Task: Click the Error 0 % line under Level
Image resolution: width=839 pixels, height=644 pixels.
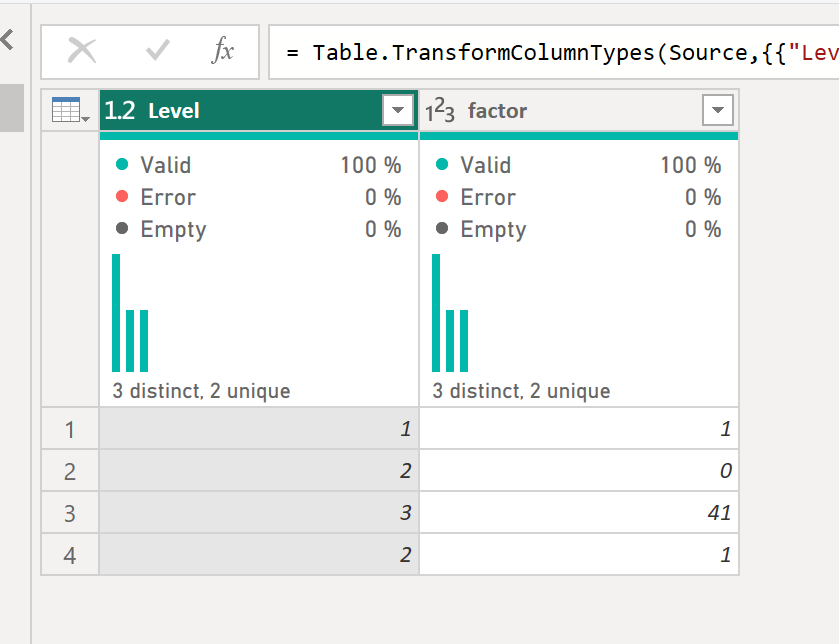Action: (258, 197)
